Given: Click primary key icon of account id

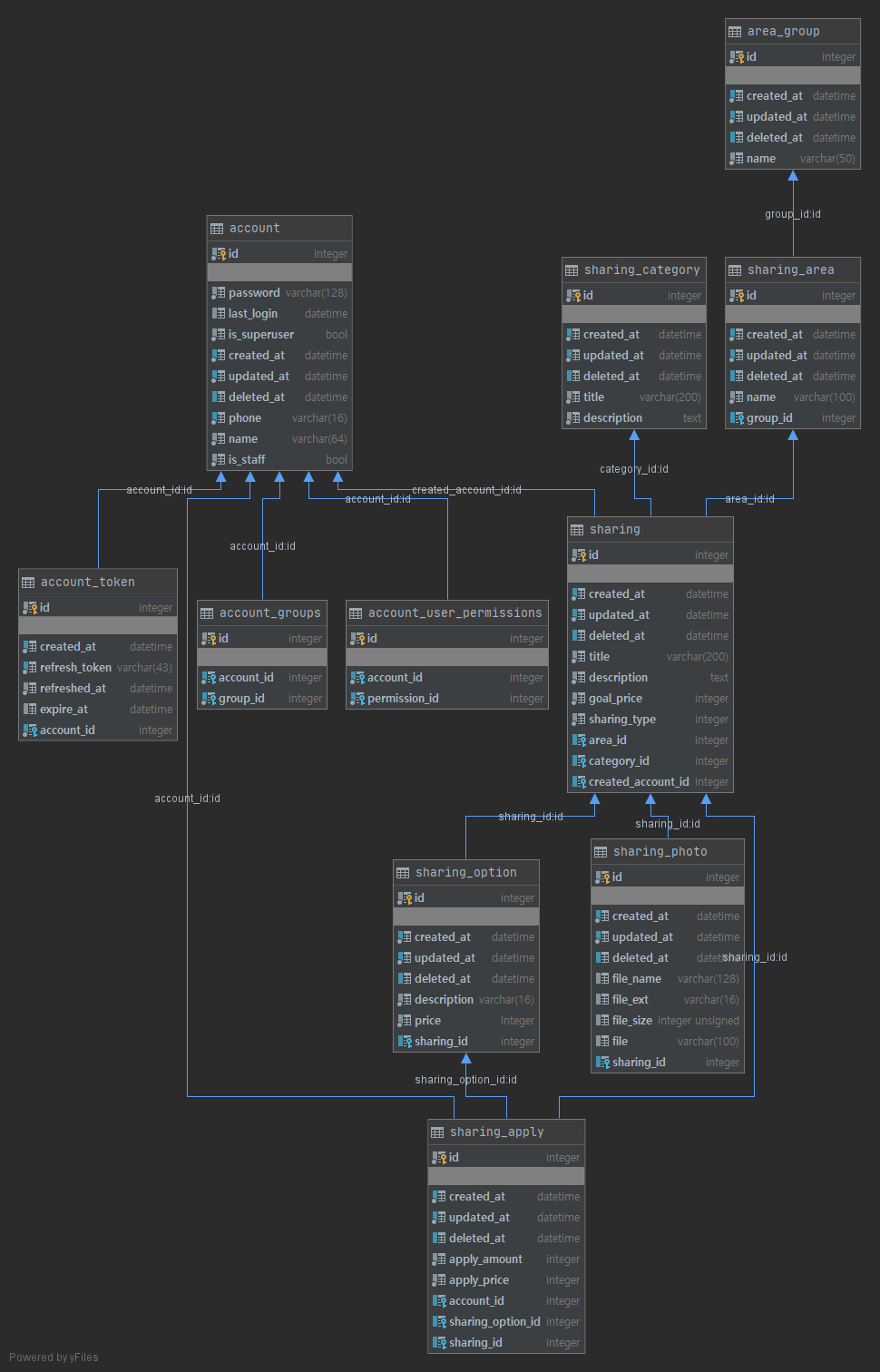Looking at the screenshot, I should tap(219, 254).
